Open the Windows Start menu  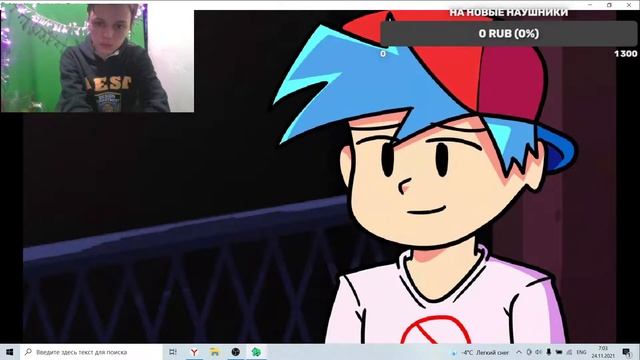tap(10, 352)
